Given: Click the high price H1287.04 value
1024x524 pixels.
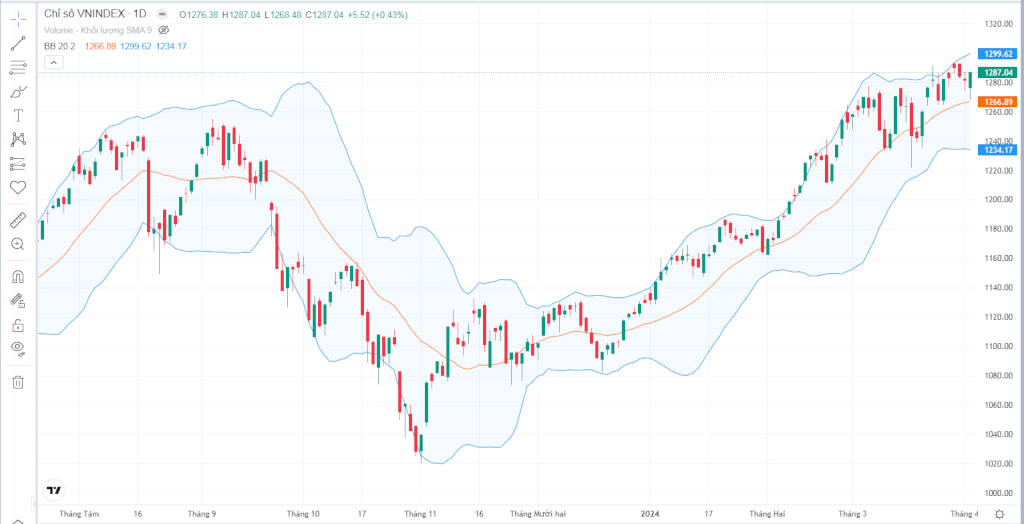Looking at the screenshot, I should click(241, 14).
